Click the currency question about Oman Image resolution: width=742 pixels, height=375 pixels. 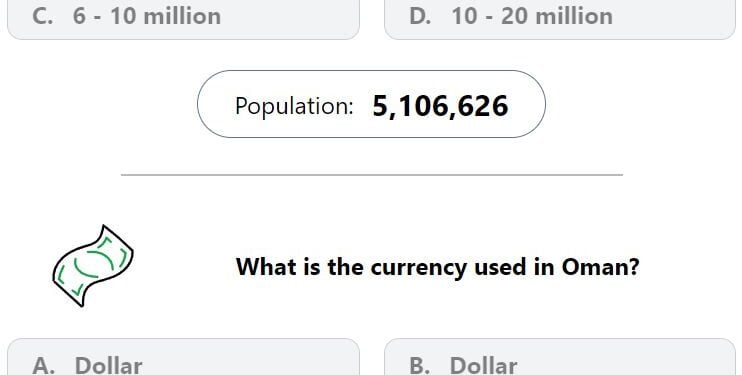[x=437, y=267]
